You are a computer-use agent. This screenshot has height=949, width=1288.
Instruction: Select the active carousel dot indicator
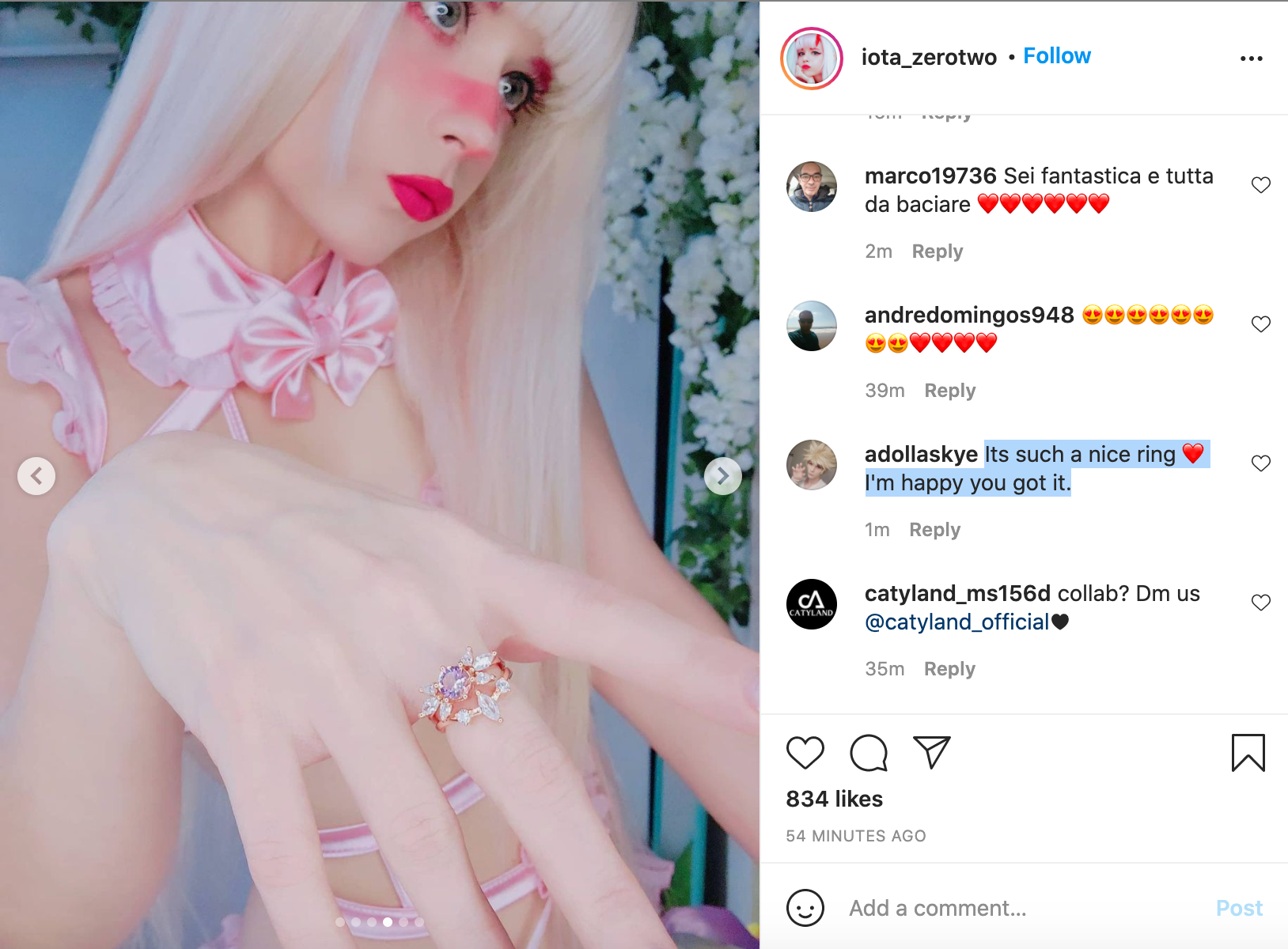388,922
